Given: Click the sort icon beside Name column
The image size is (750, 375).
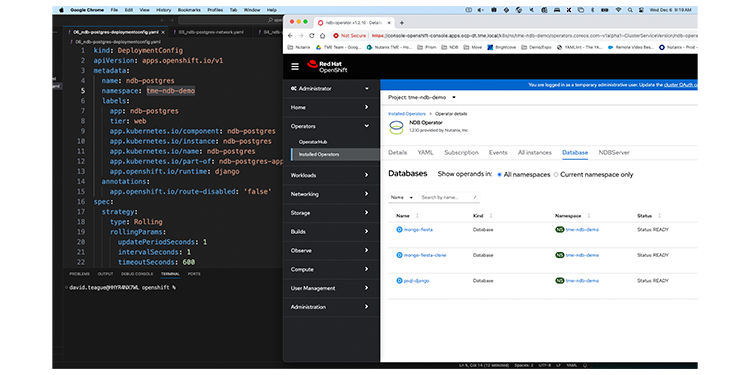Looking at the screenshot, I should pyautogui.click(x=418, y=216).
